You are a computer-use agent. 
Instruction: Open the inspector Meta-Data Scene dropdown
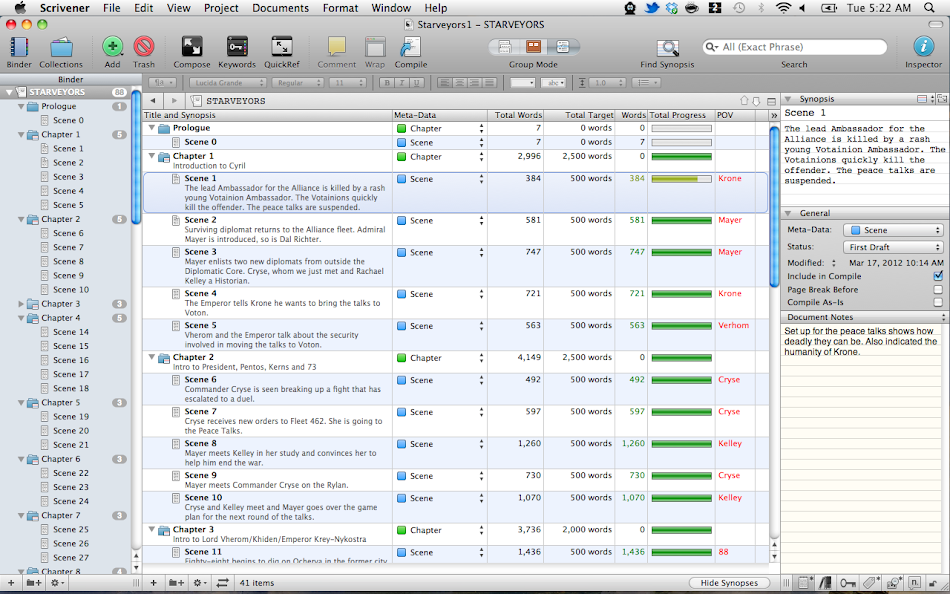893,230
